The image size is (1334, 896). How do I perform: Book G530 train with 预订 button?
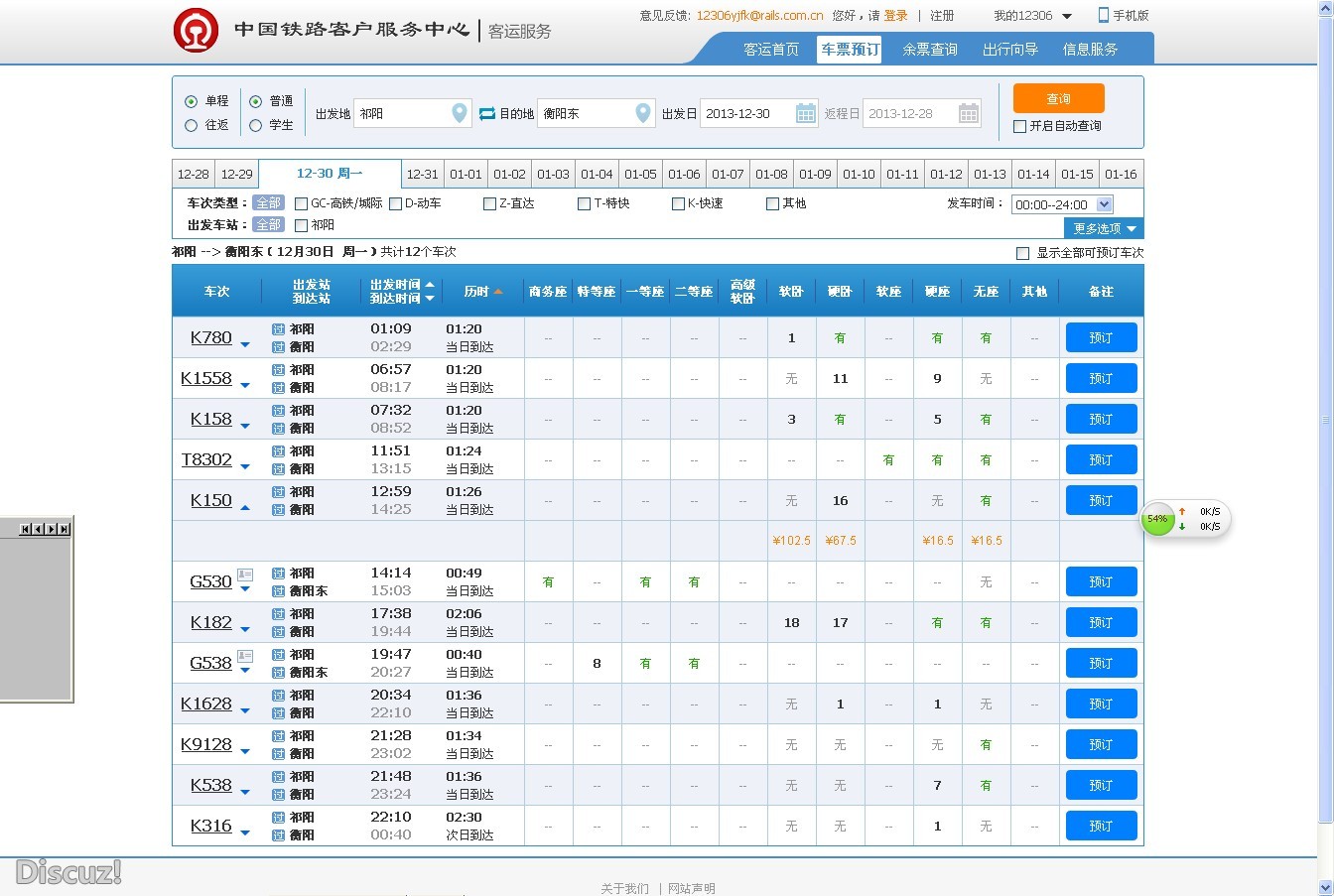(1101, 581)
